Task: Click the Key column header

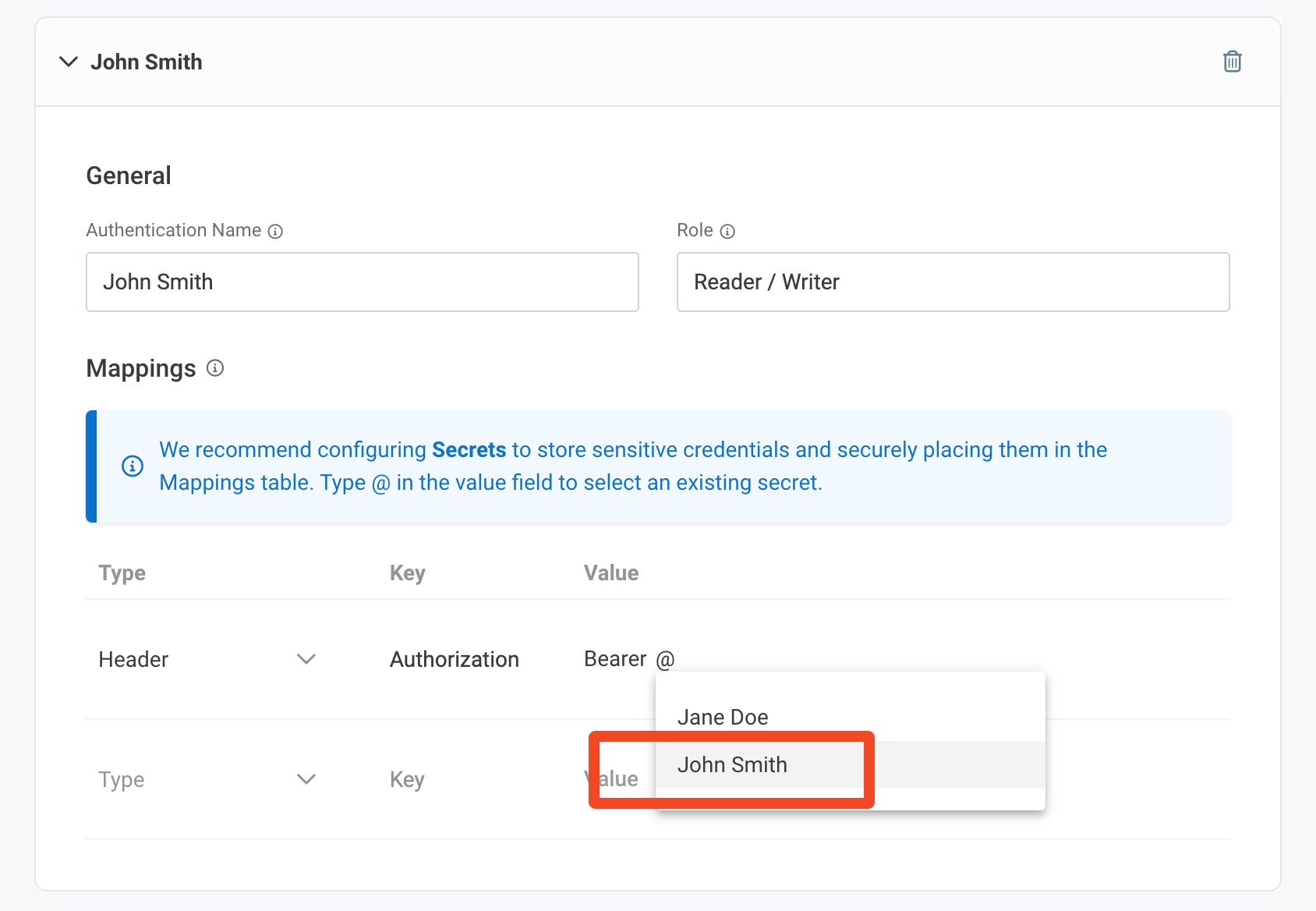Action: (x=408, y=573)
